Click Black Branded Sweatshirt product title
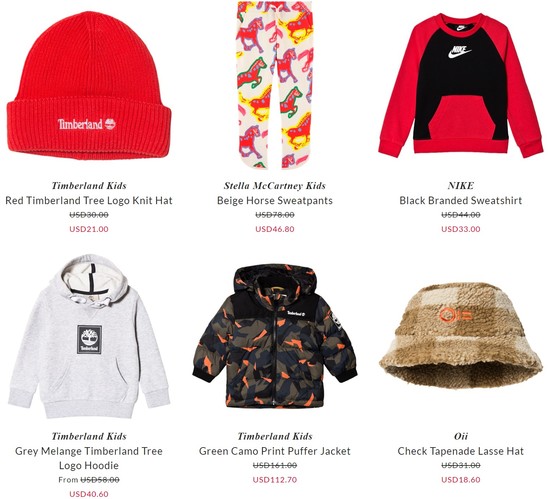 coord(461,201)
